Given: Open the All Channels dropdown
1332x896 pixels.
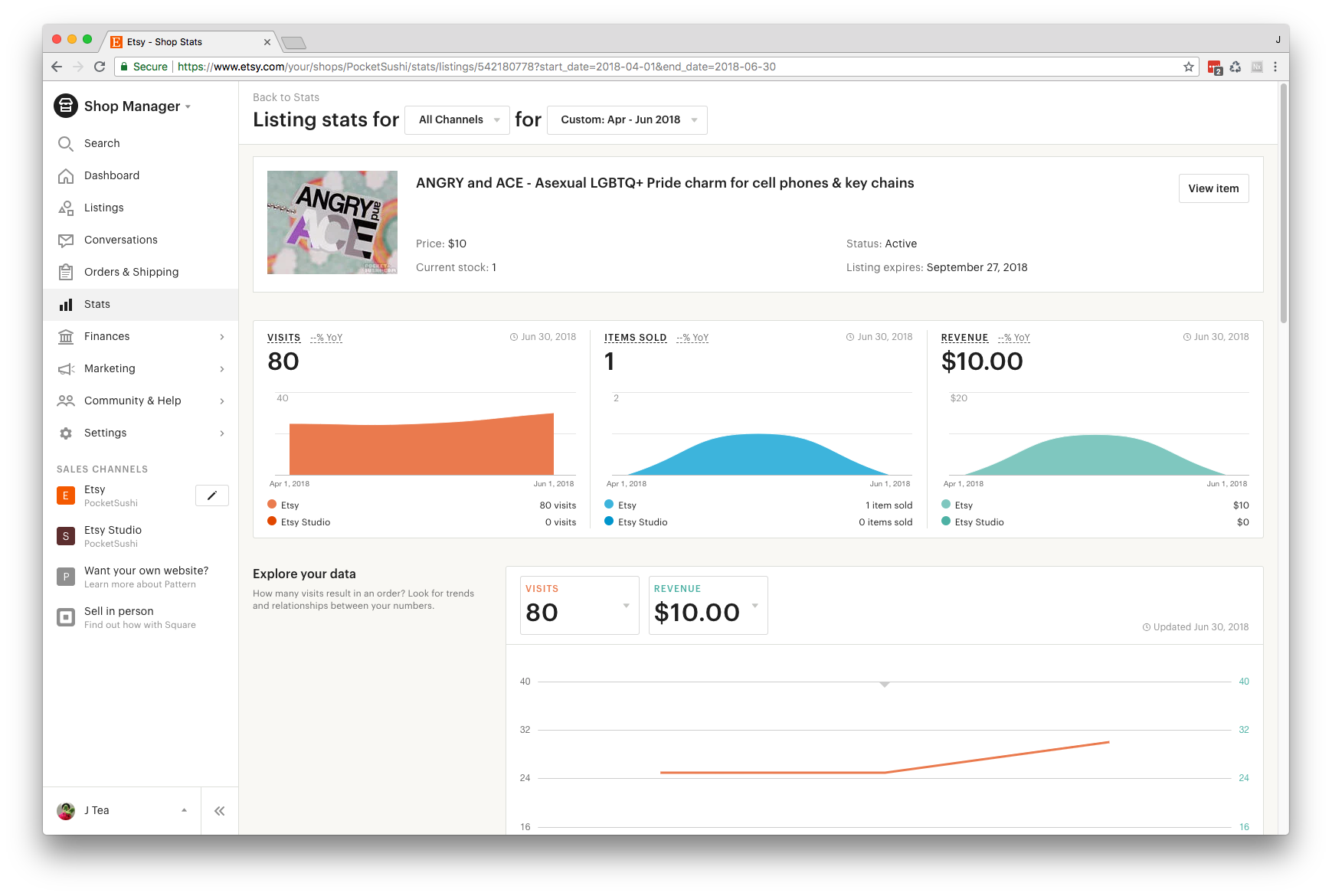Looking at the screenshot, I should [457, 119].
